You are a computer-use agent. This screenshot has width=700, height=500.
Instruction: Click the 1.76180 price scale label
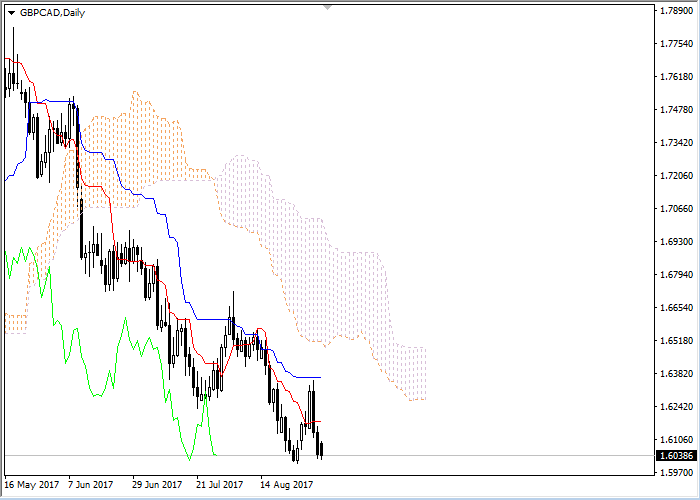click(x=677, y=76)
